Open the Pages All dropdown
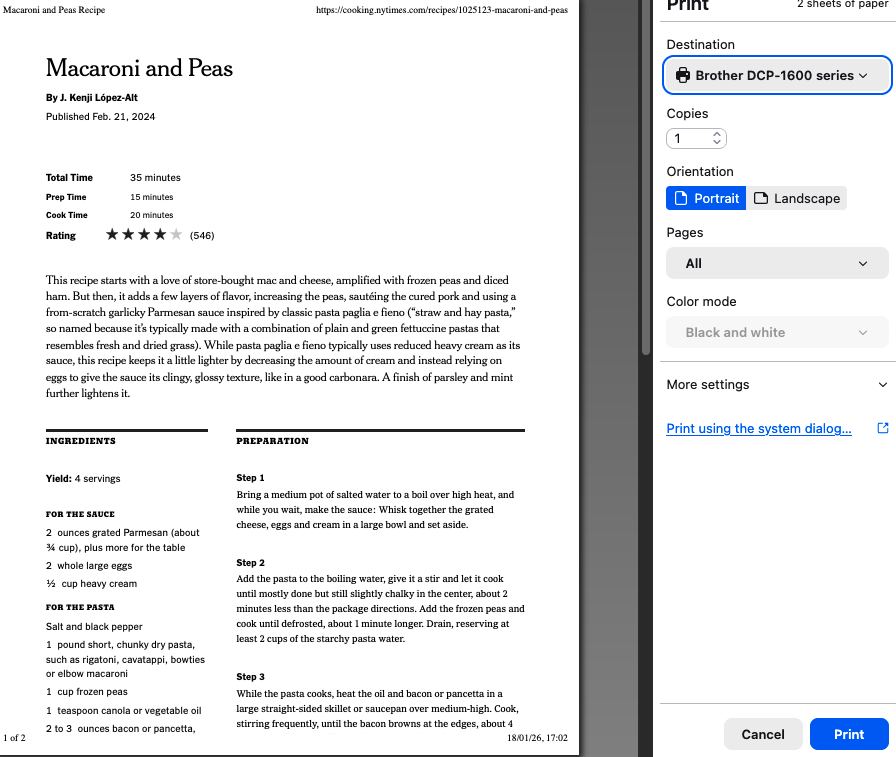This screenshot has height=757, width=896. click(777, 263)
